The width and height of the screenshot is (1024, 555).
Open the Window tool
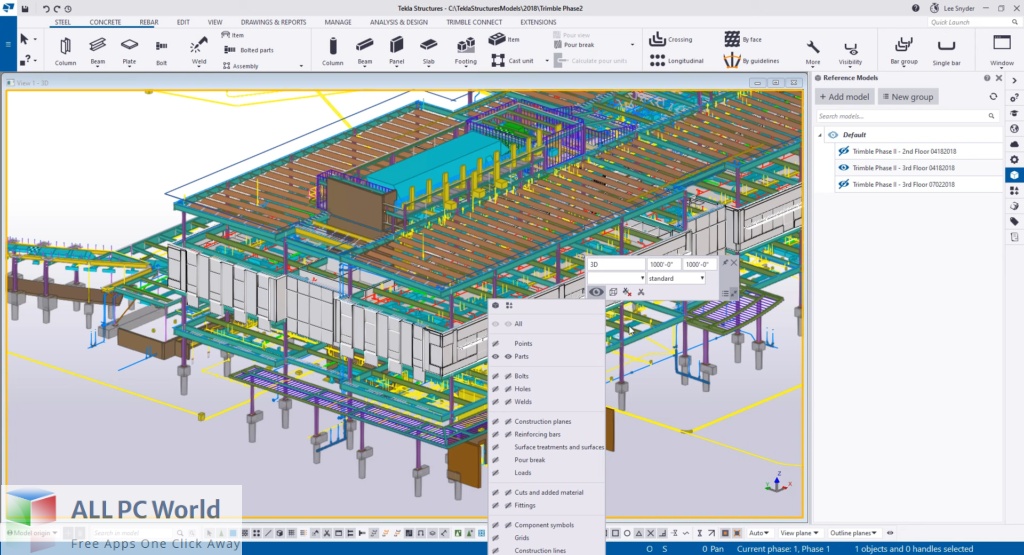pos(1002,51)
